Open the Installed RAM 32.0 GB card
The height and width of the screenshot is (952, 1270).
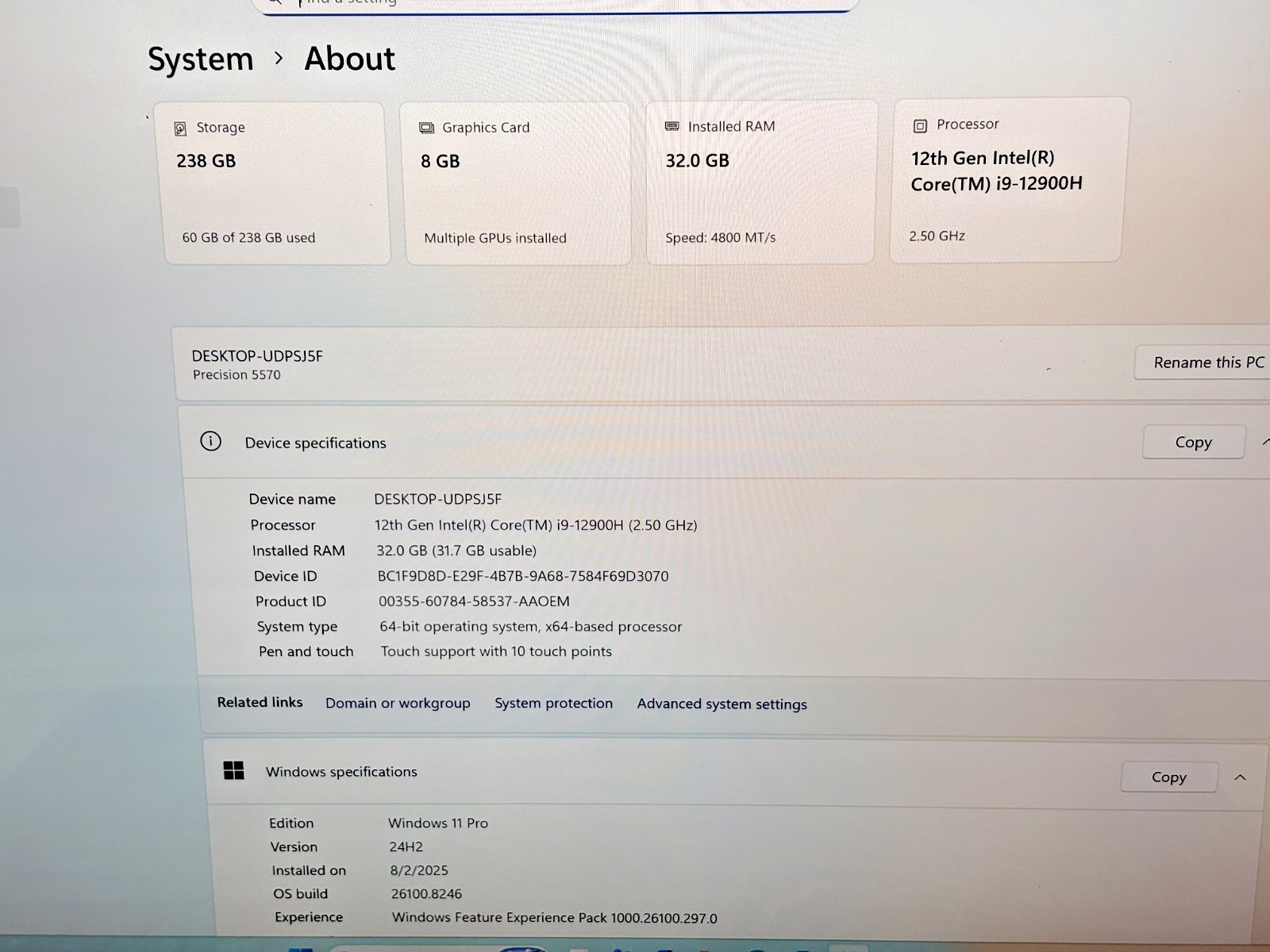click(760, 182)
